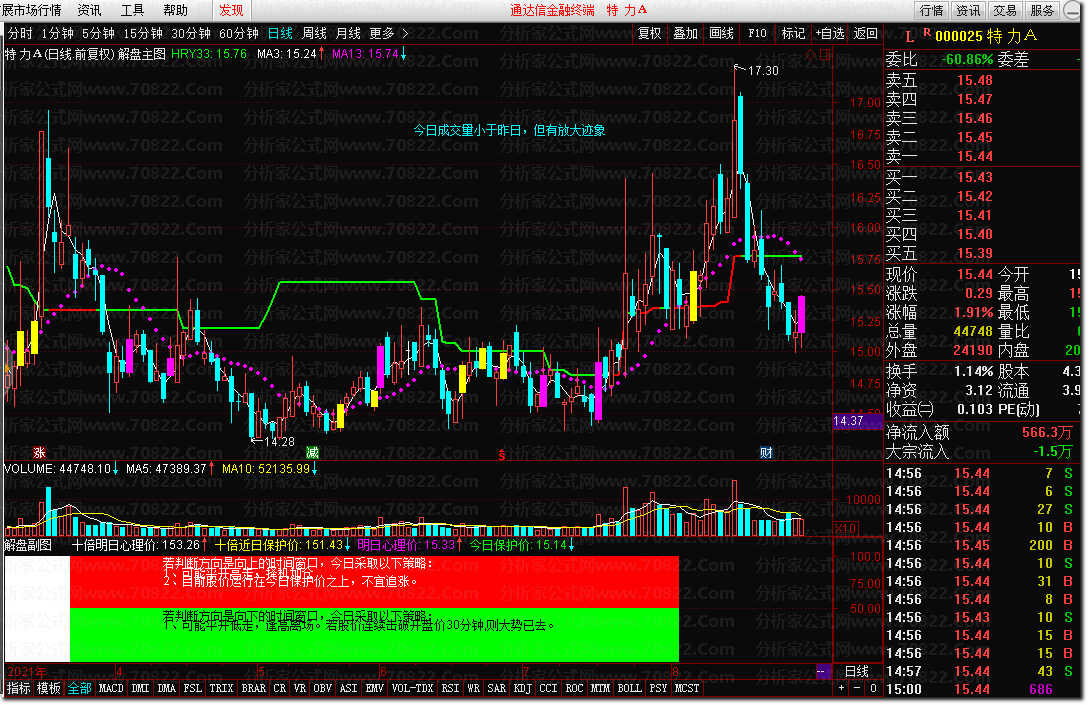Viewport: 1089px width, 705px height.
Task: Click 返回 to go back
Action: click(x=866, y=33)
